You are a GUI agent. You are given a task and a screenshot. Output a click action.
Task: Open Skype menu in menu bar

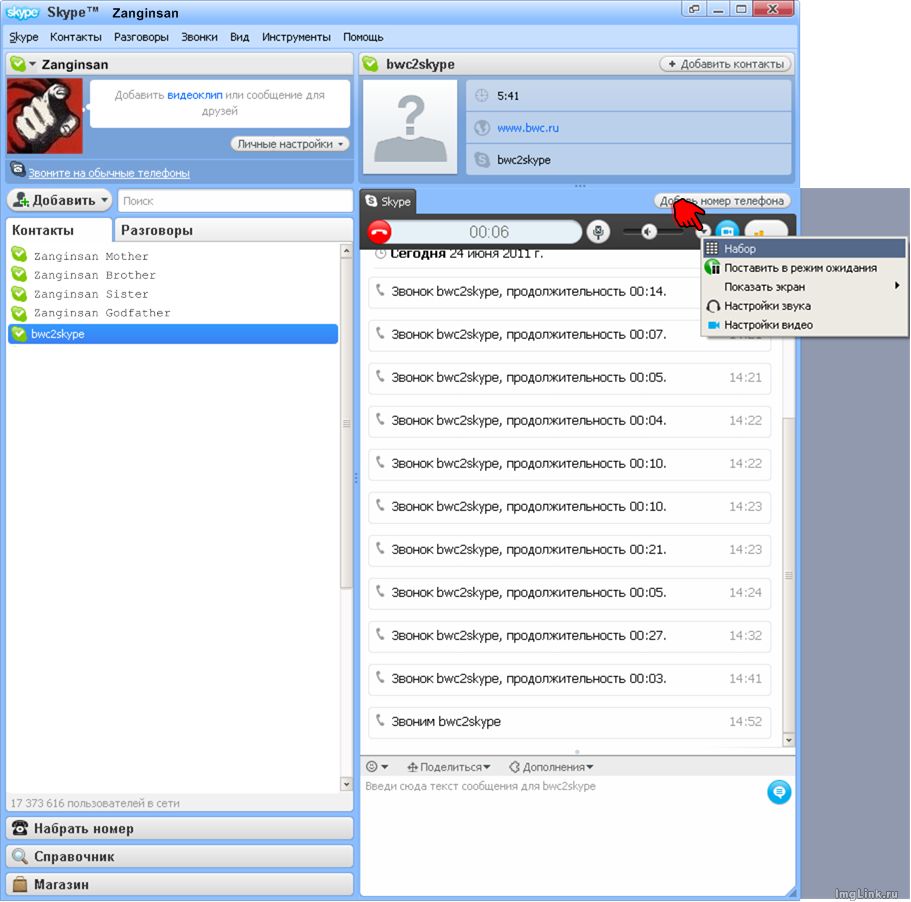click(24, 37)
